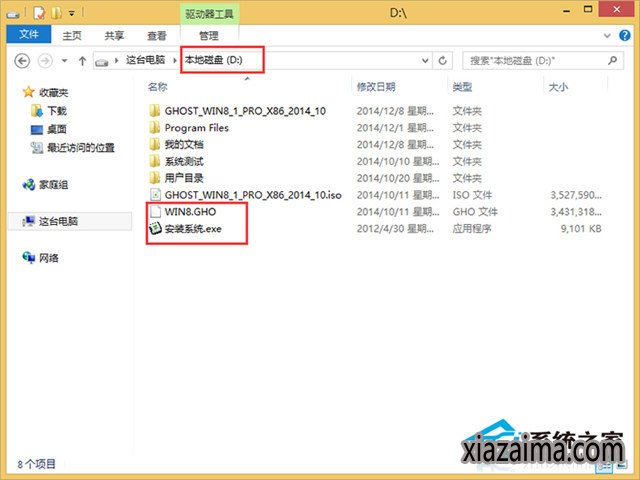Select the WIN8.GHO file

[190, 212]
